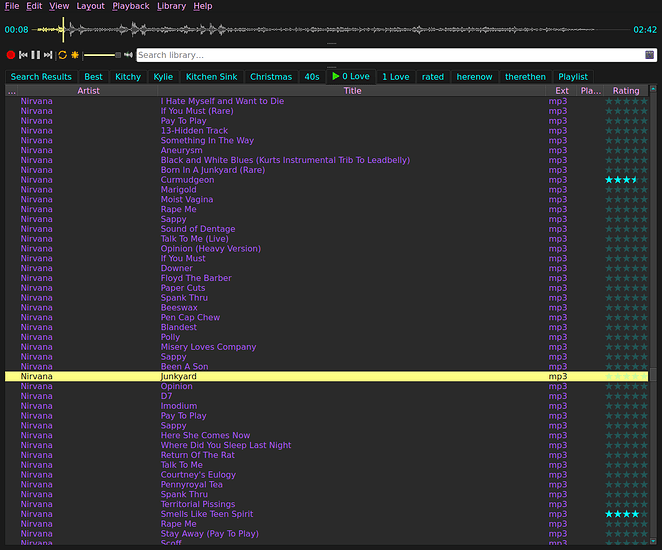This screenshot has width=662, height=550.
Task: Rate Polly with stars
Action: coord(626,337)
